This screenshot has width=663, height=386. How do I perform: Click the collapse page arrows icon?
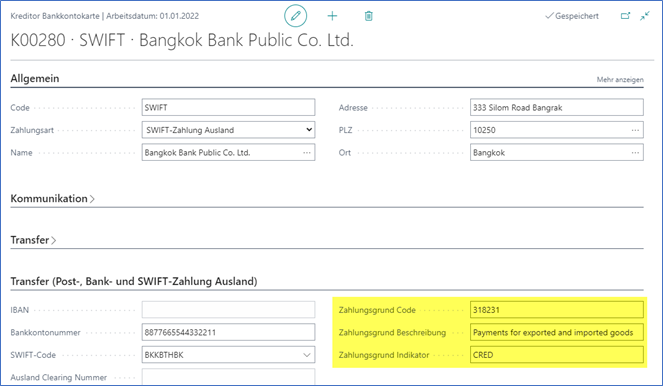[645, 16]
